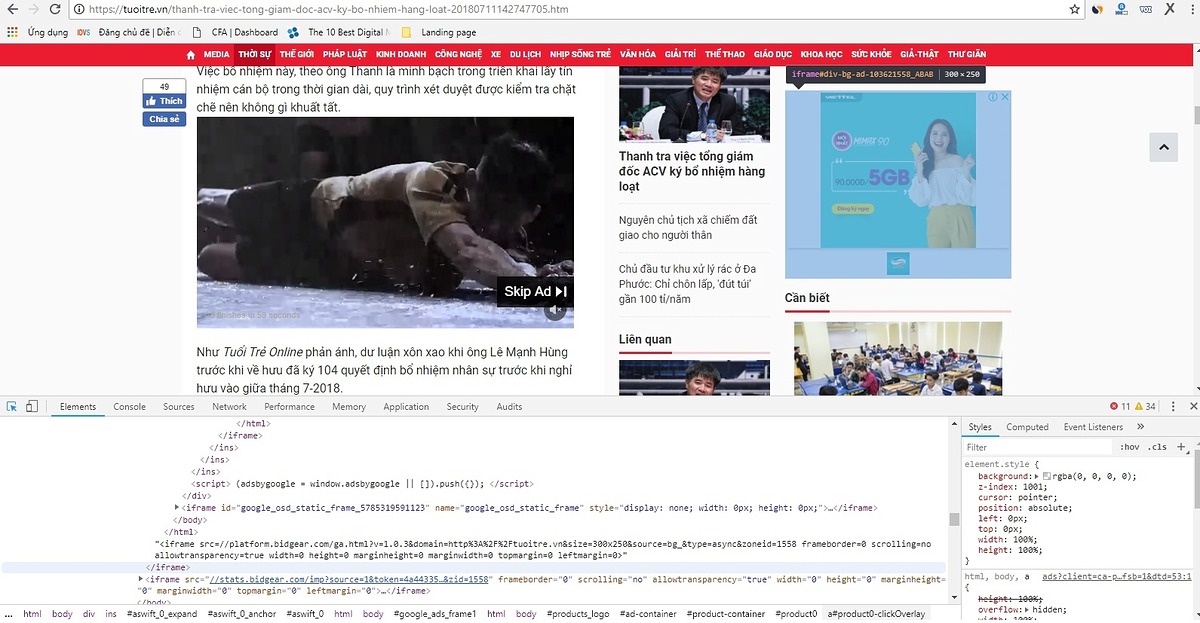1200x623 pixels.
Task: Select the Elements tab
Action: click(78, 407)
